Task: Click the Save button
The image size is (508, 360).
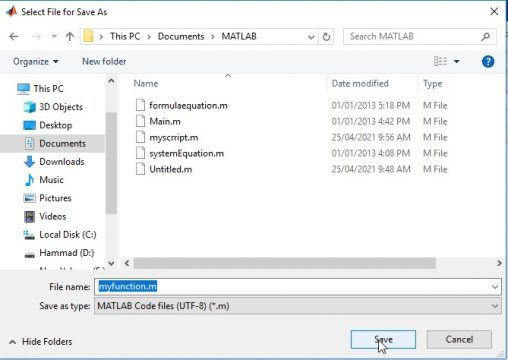Action: pyautogui.click(x=383, y=340)
